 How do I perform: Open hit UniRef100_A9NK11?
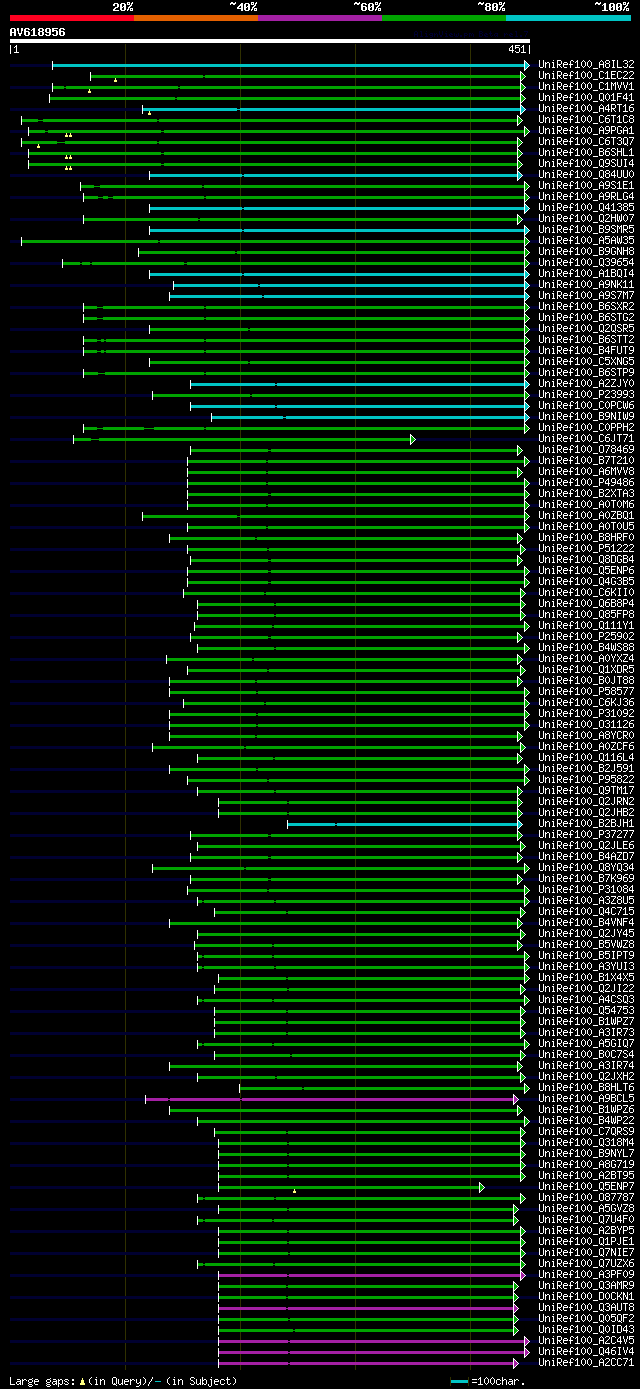586,285
